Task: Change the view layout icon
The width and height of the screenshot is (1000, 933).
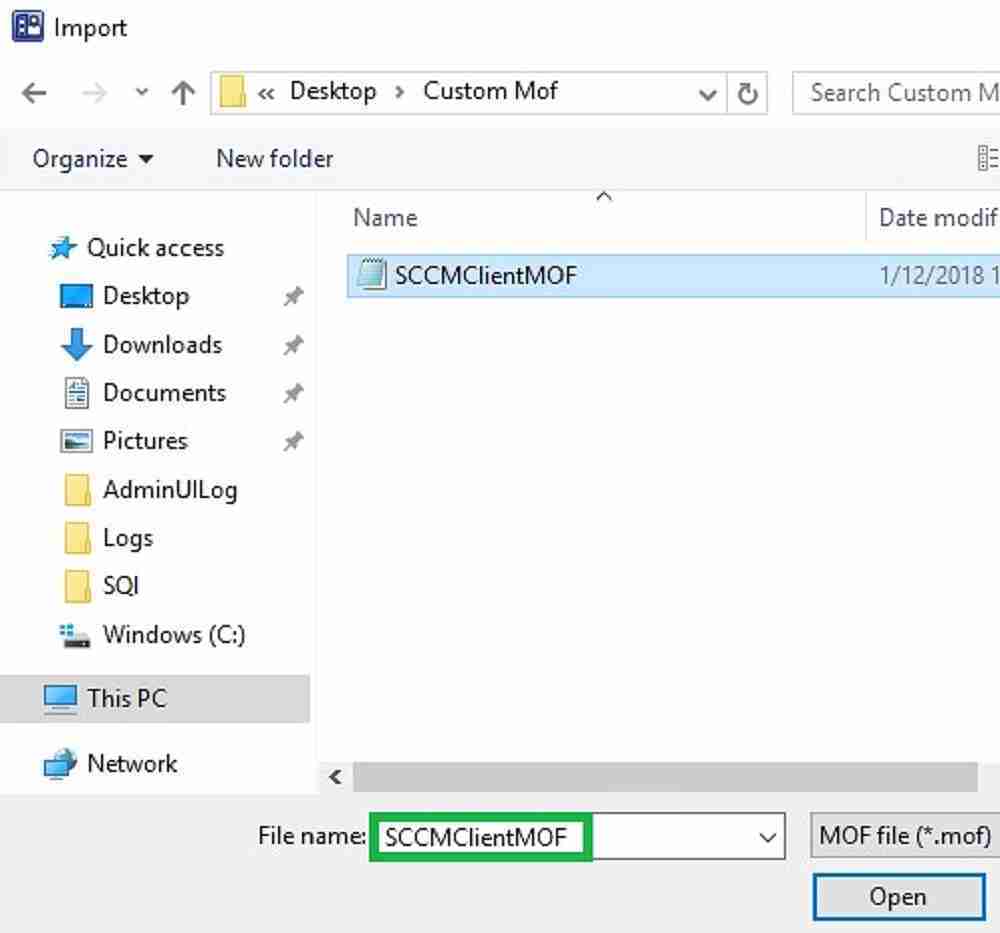Action: 988,158
